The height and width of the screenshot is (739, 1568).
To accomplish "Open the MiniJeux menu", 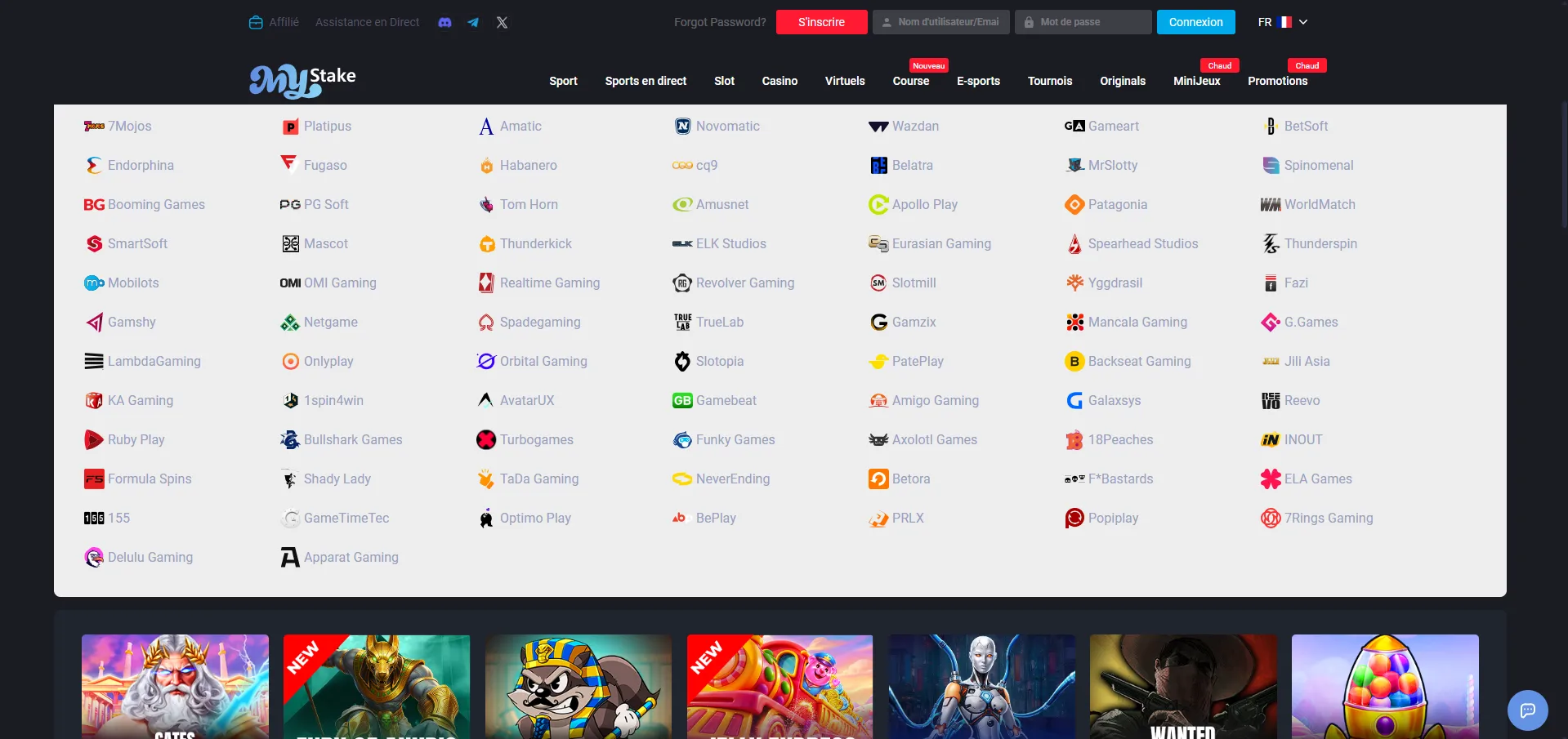I will [1197, 81].
